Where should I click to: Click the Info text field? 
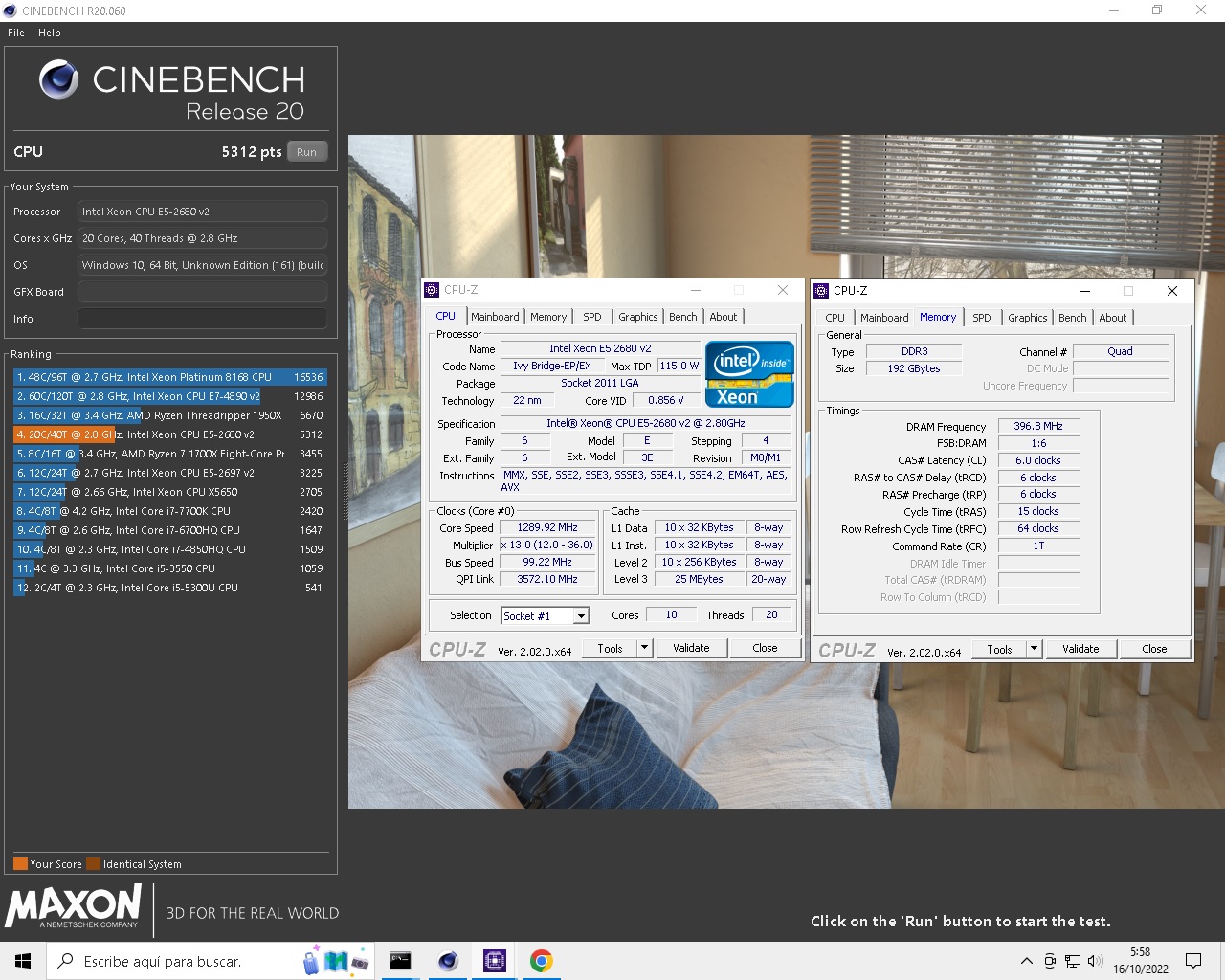click(202, 319)
